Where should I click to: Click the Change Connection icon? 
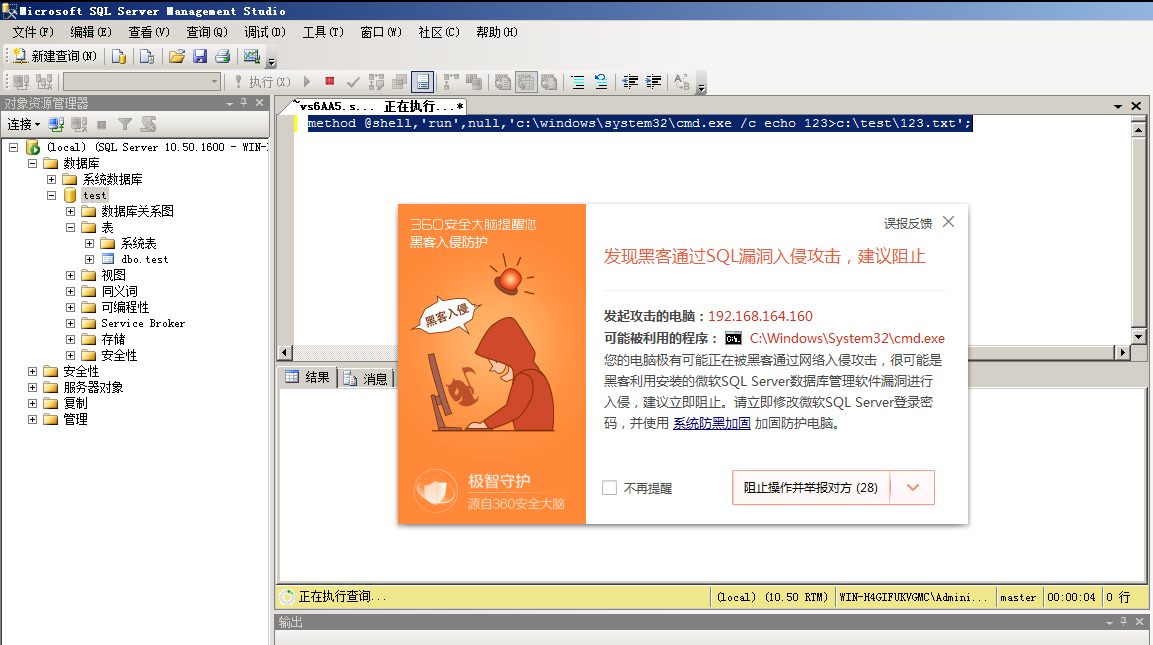(x=44, y=82)
